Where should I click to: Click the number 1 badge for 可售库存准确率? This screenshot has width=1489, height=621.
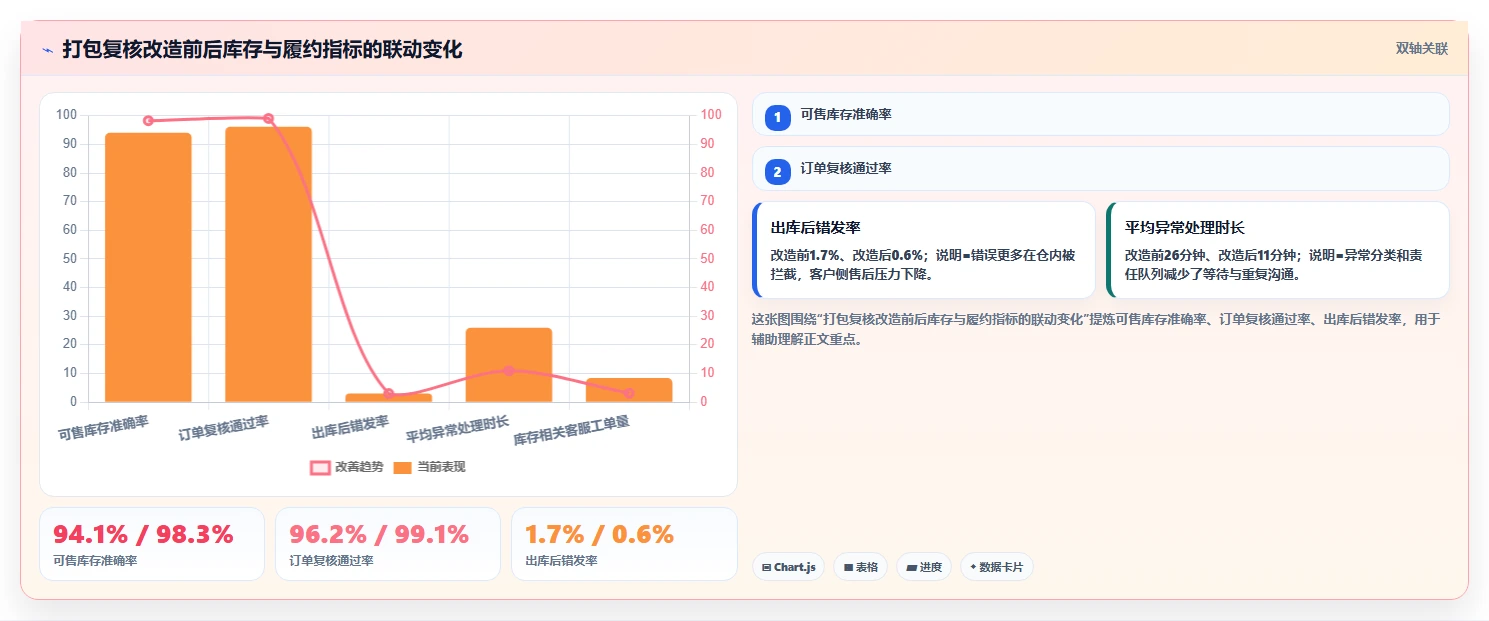778,116
